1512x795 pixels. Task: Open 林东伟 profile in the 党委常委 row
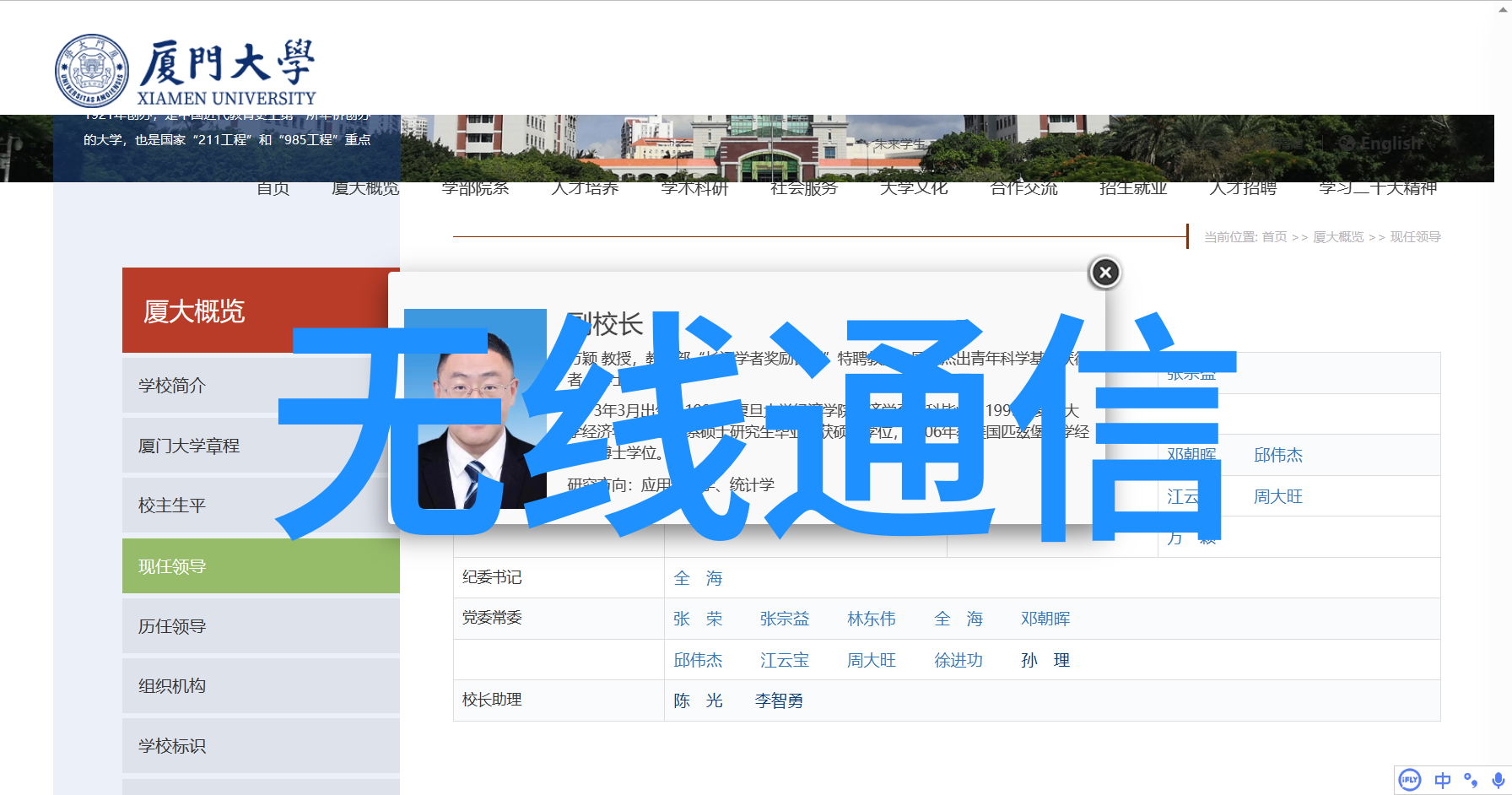[872, 619]
